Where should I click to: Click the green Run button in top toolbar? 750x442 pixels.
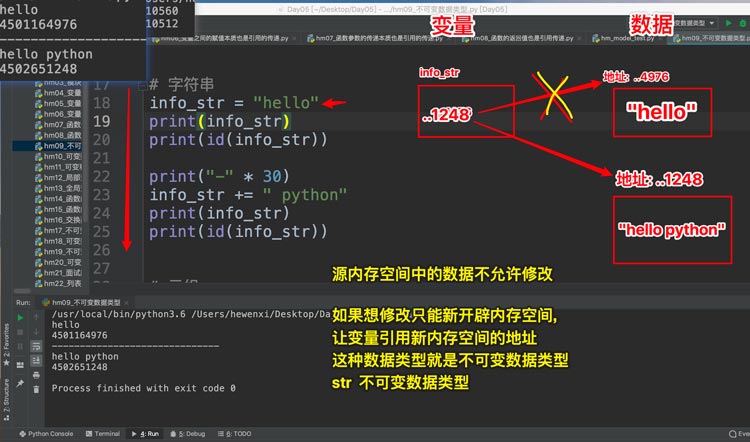click(728, 23)
